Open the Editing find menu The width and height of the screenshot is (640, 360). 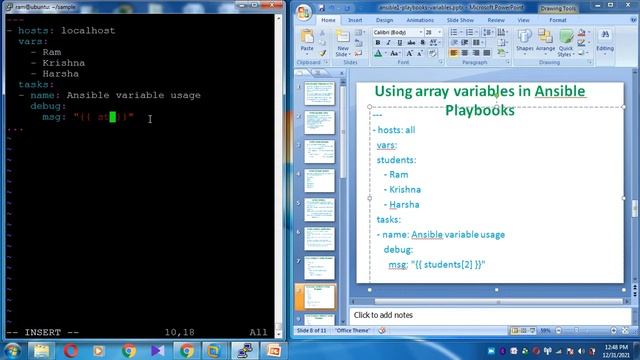click(x=605, y=41)
